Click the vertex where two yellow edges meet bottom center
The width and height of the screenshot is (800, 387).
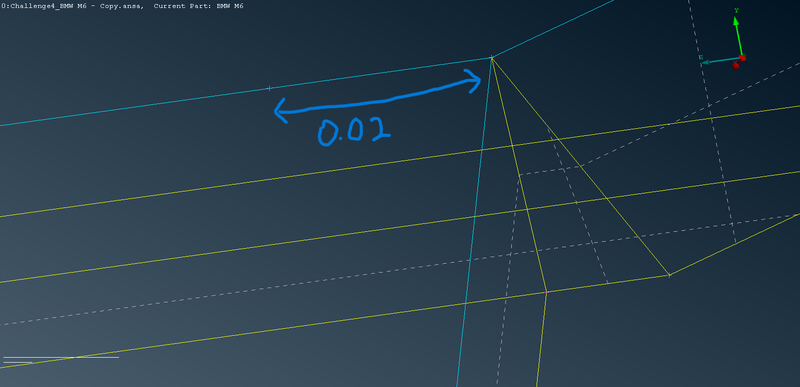pos(546,292)
